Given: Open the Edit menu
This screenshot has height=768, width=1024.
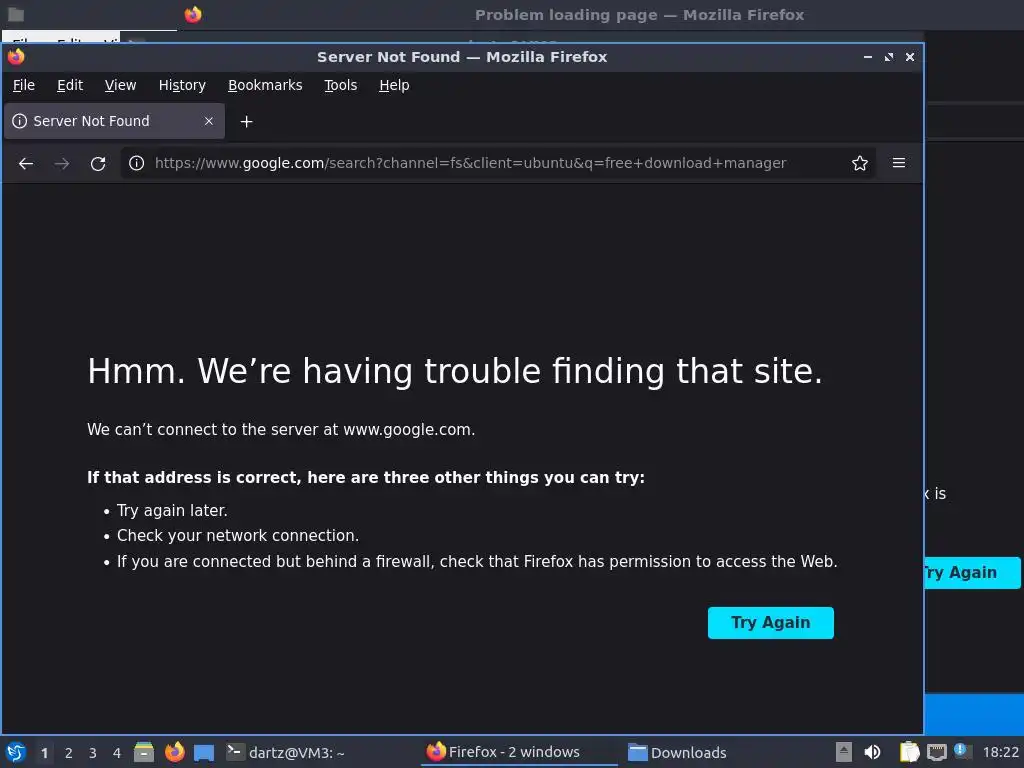Looking at the screenshot, I should point(70,85).
